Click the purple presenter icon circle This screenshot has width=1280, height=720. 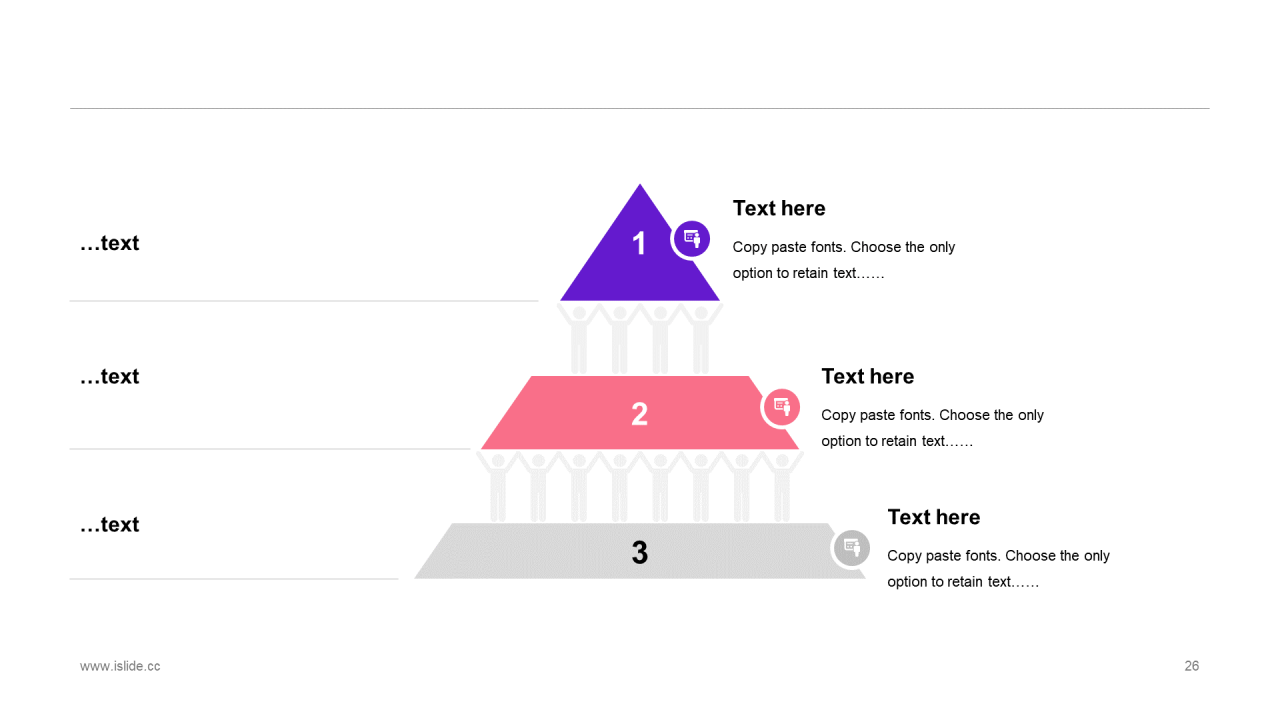pyautogui.click(x=691, y=239)
